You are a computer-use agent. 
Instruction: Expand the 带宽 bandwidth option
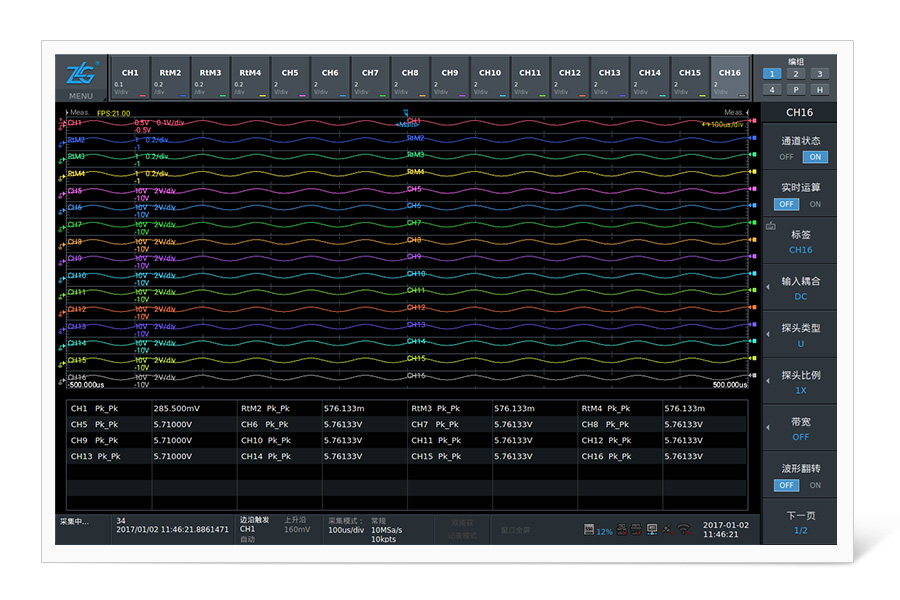click(x=799, y=430)
